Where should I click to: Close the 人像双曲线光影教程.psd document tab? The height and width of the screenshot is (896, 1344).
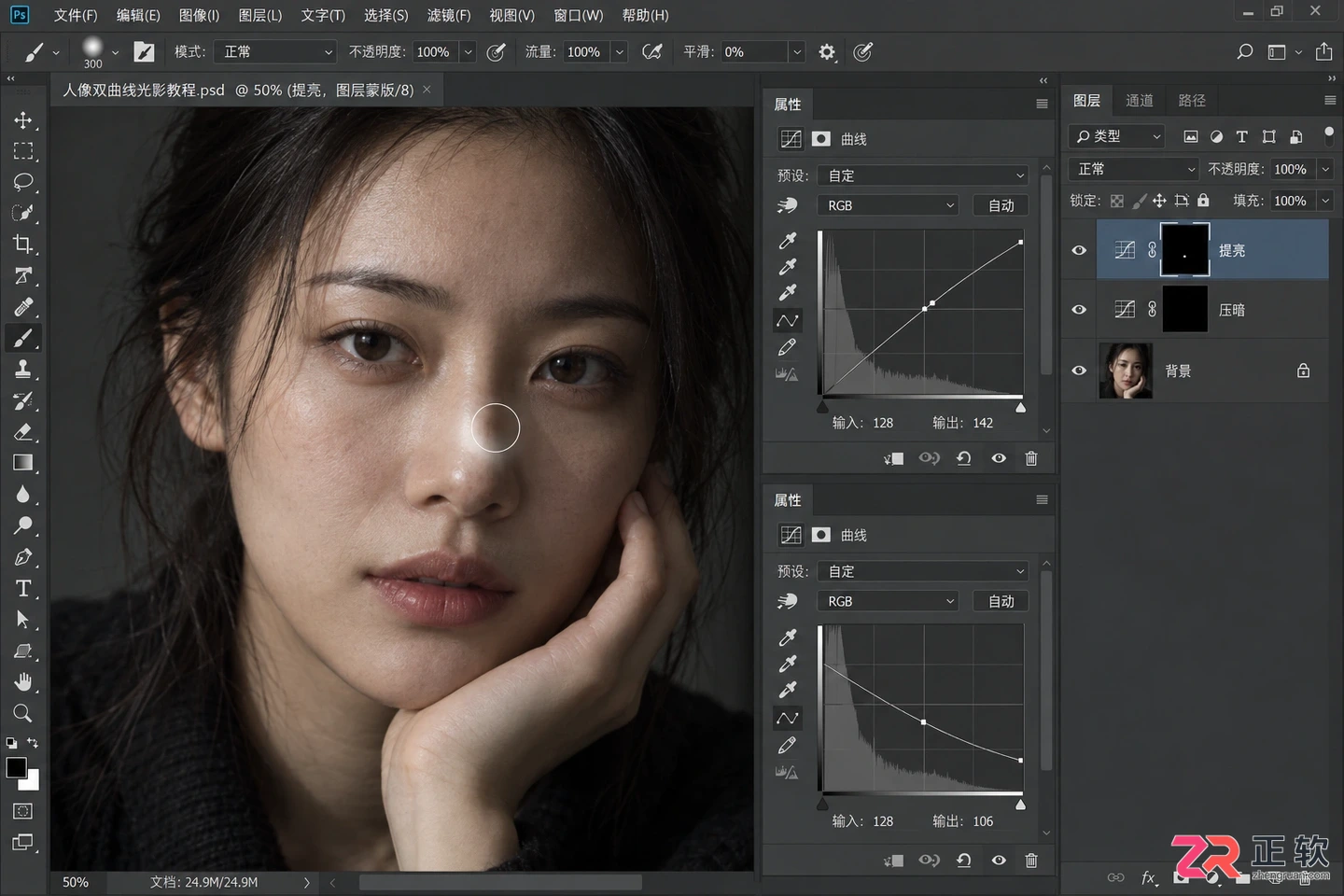pos(427,90)
